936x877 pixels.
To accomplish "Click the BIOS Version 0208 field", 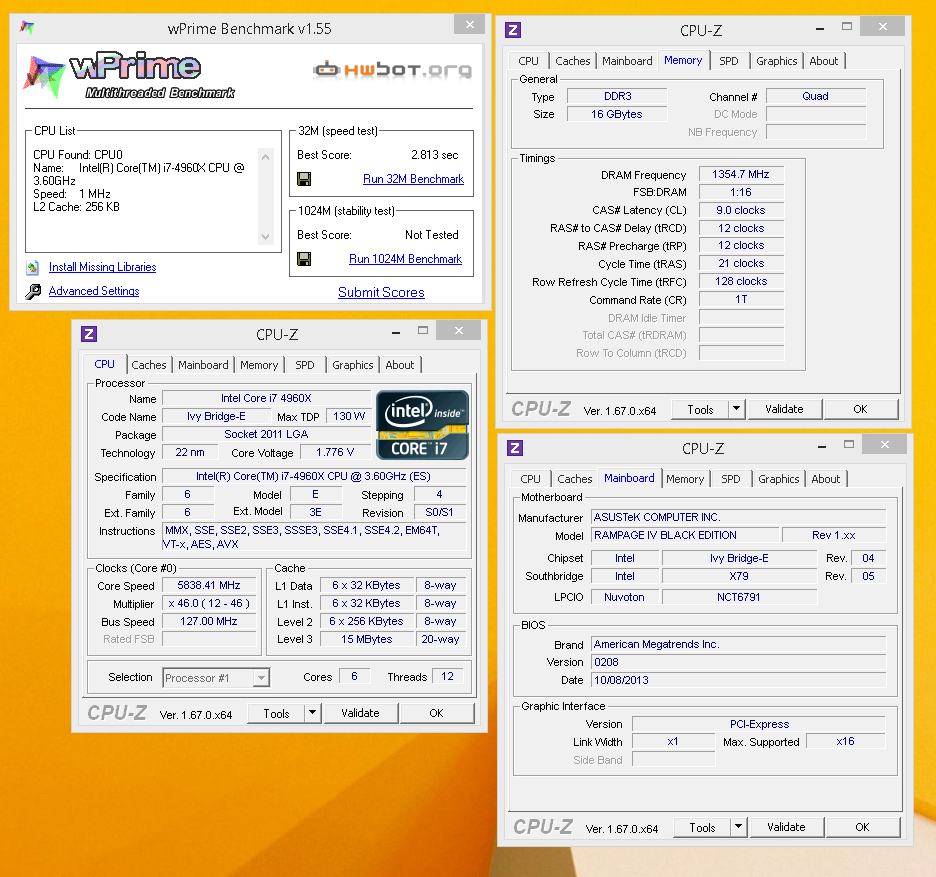I will [x=738, y=662].
